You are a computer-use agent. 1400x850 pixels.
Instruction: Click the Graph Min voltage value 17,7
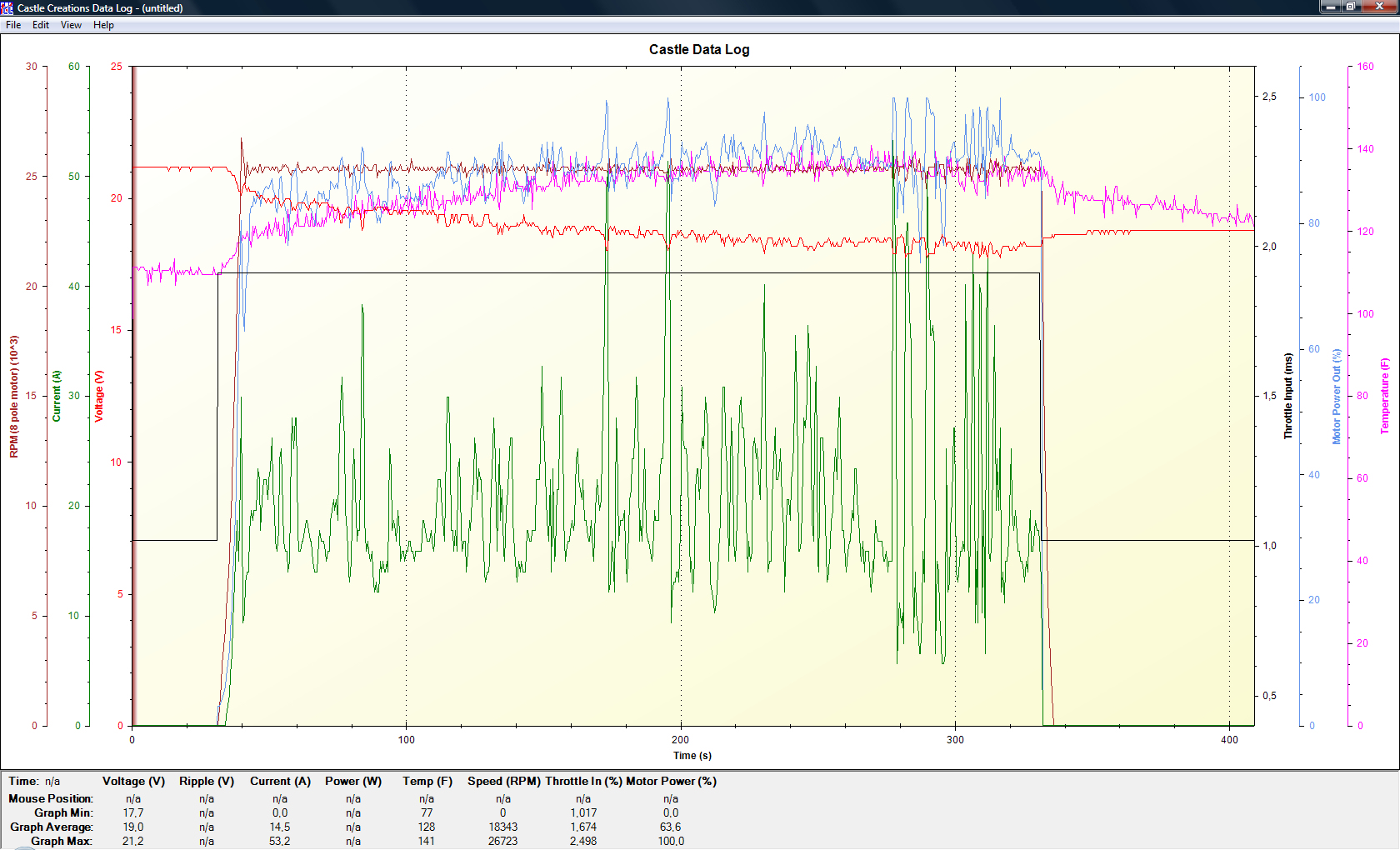(x=133, y=813)
